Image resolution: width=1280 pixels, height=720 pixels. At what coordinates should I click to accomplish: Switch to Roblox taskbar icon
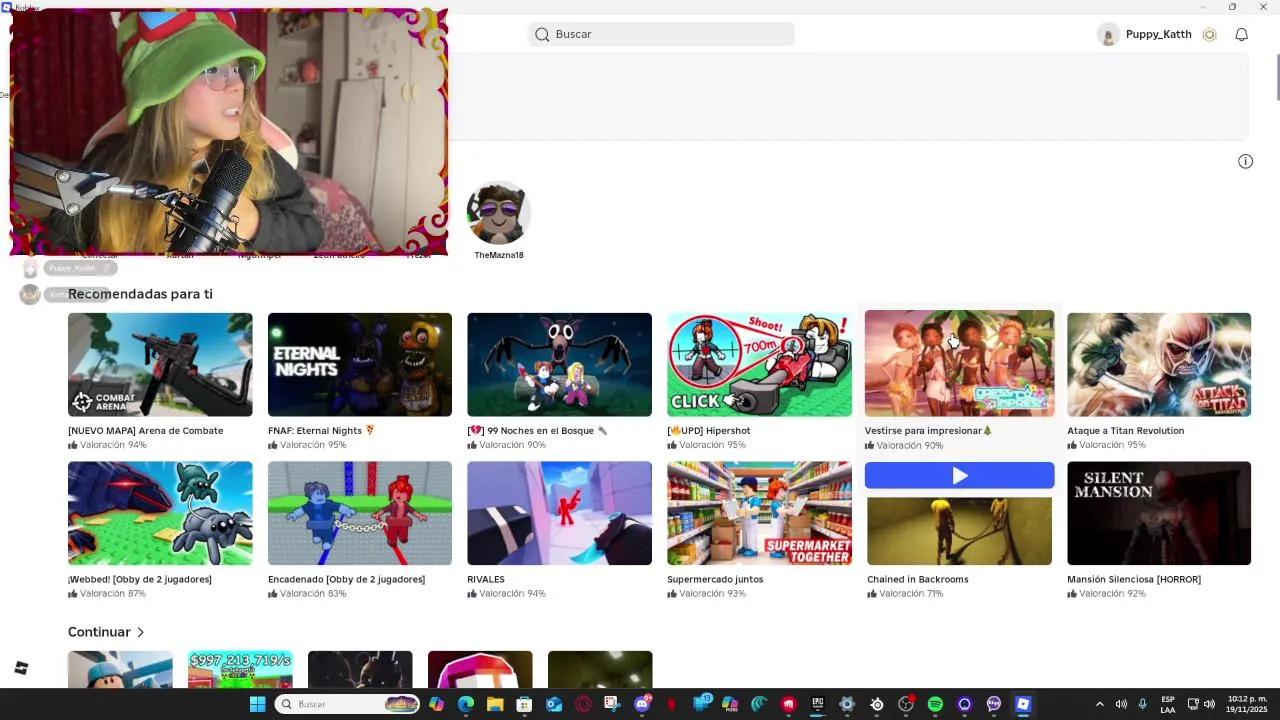[x=1023, y=704]
